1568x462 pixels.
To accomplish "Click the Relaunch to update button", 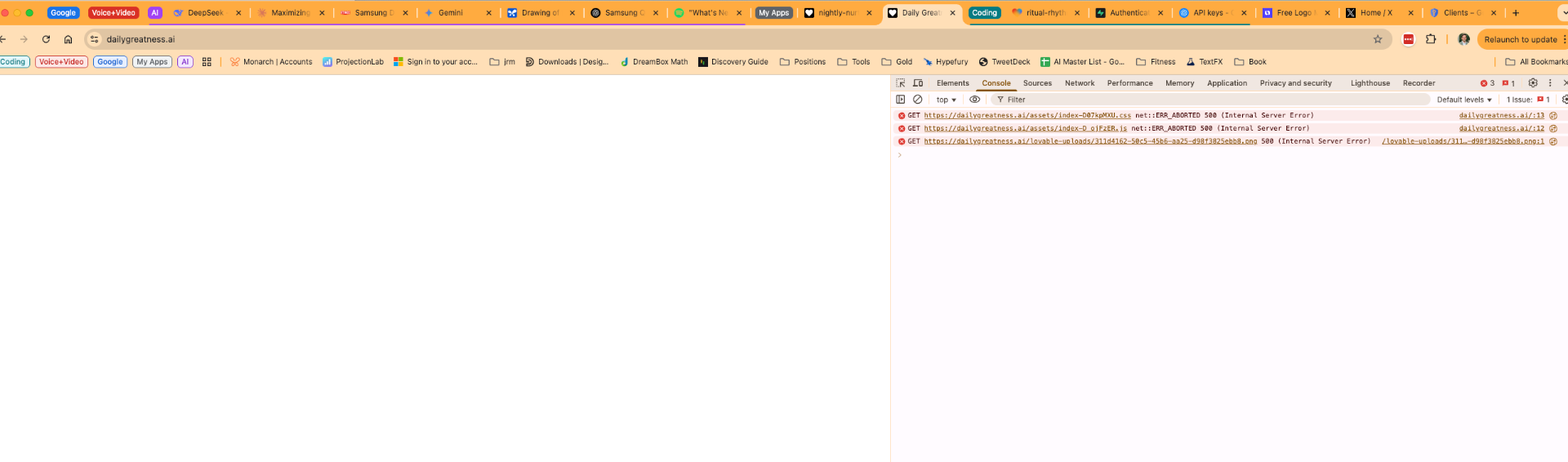I will click(1520, 39).
